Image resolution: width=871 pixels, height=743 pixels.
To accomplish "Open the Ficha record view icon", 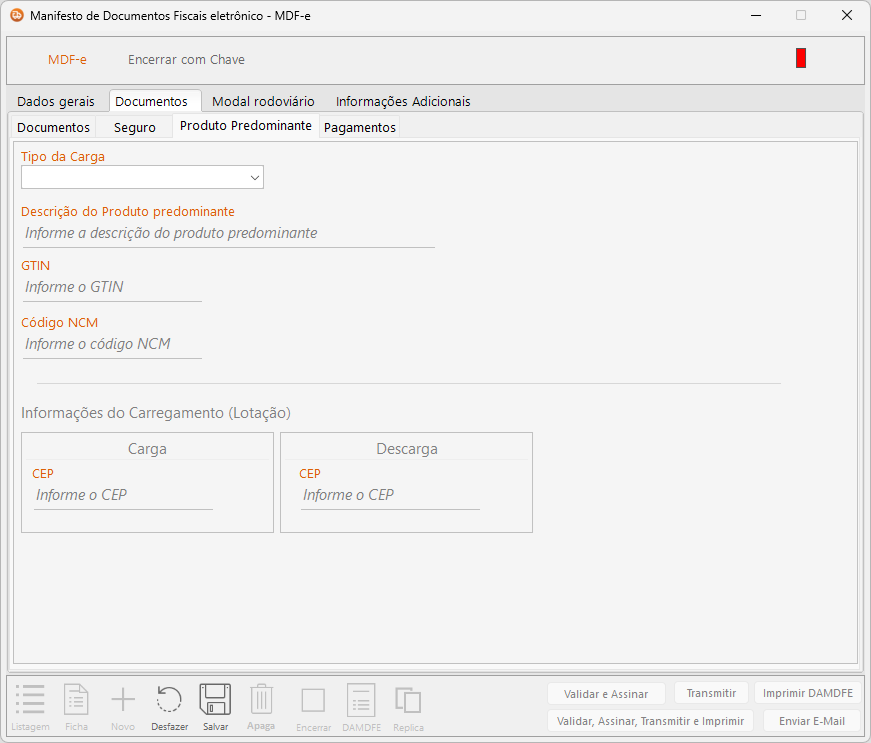I will point(76,700).
